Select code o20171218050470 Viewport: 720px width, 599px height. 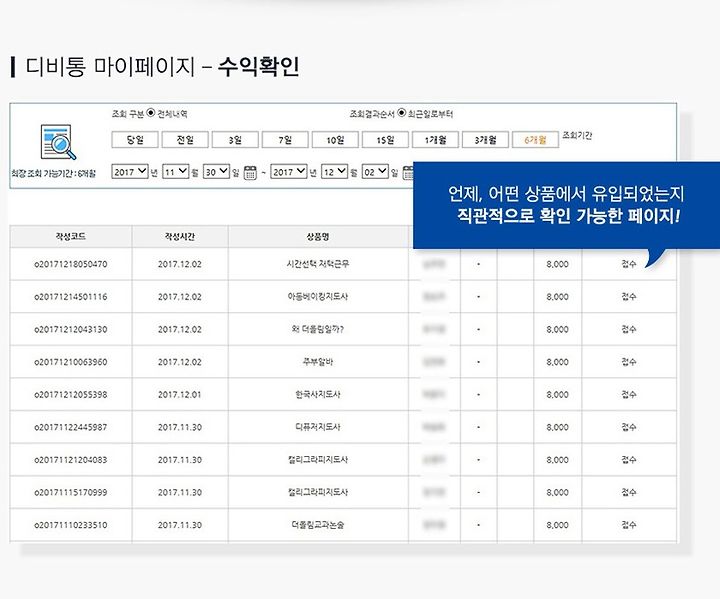71,264
